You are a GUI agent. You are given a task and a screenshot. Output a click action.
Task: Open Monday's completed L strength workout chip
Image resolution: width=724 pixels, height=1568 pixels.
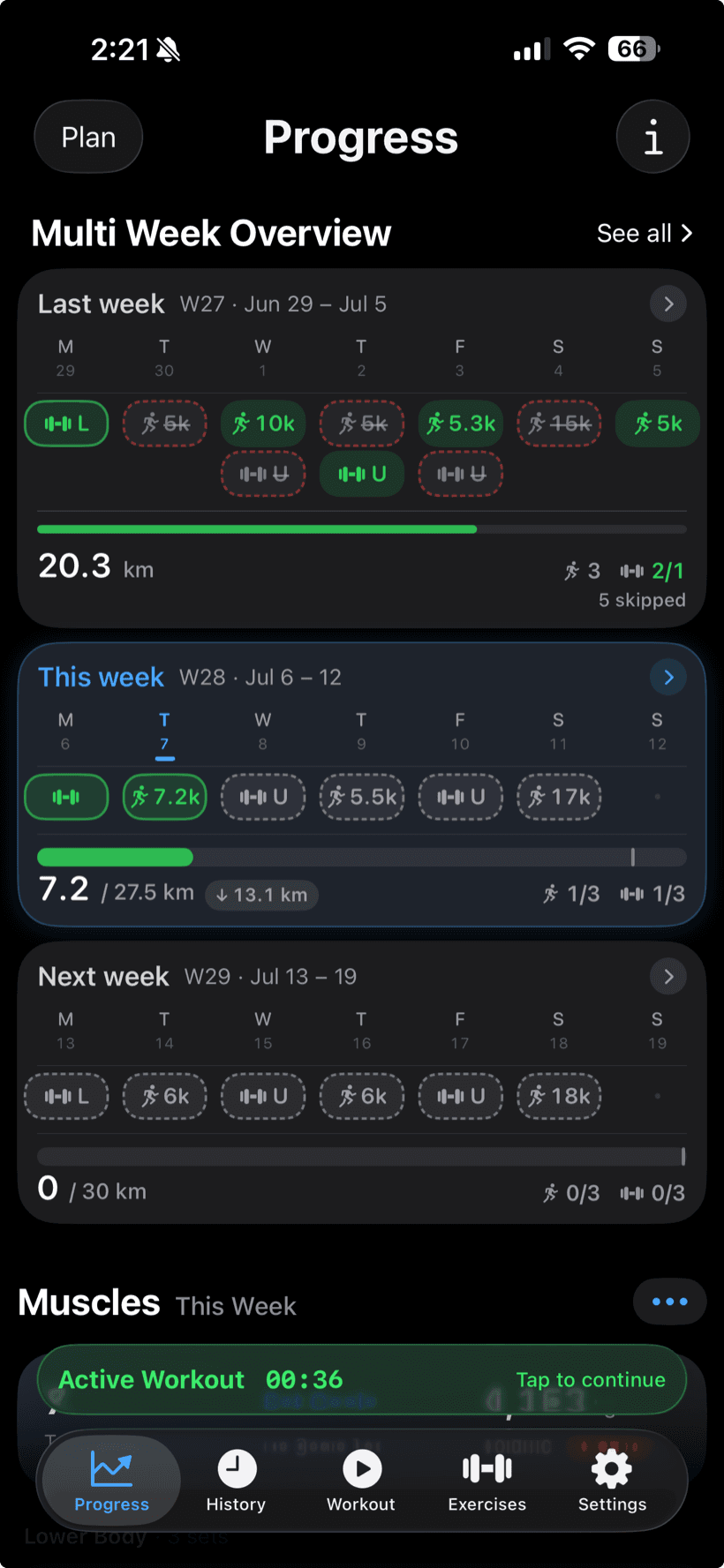pos(66,424)
